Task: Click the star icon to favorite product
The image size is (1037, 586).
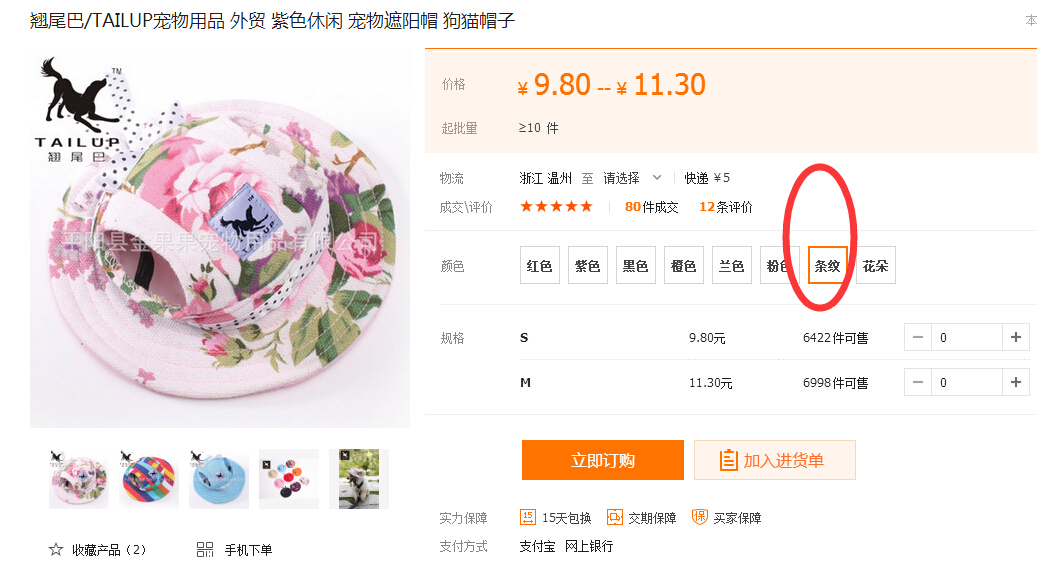Action: 56,550
